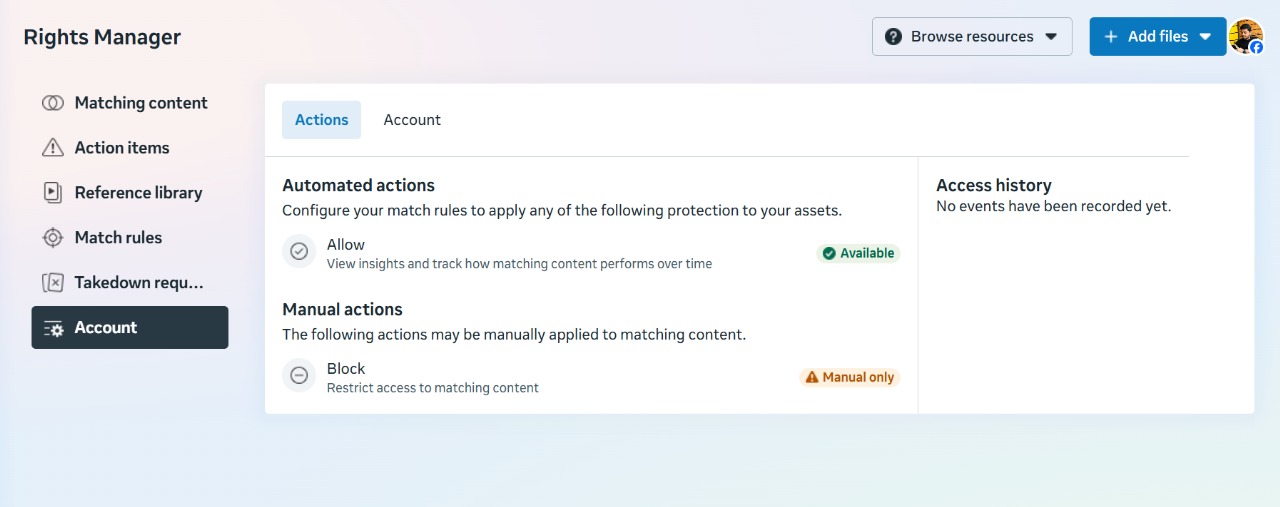Click the Account settings gear icon in the sidebar
The height and width of the screenshot is (507, 1280).
(x=54, y=328)
